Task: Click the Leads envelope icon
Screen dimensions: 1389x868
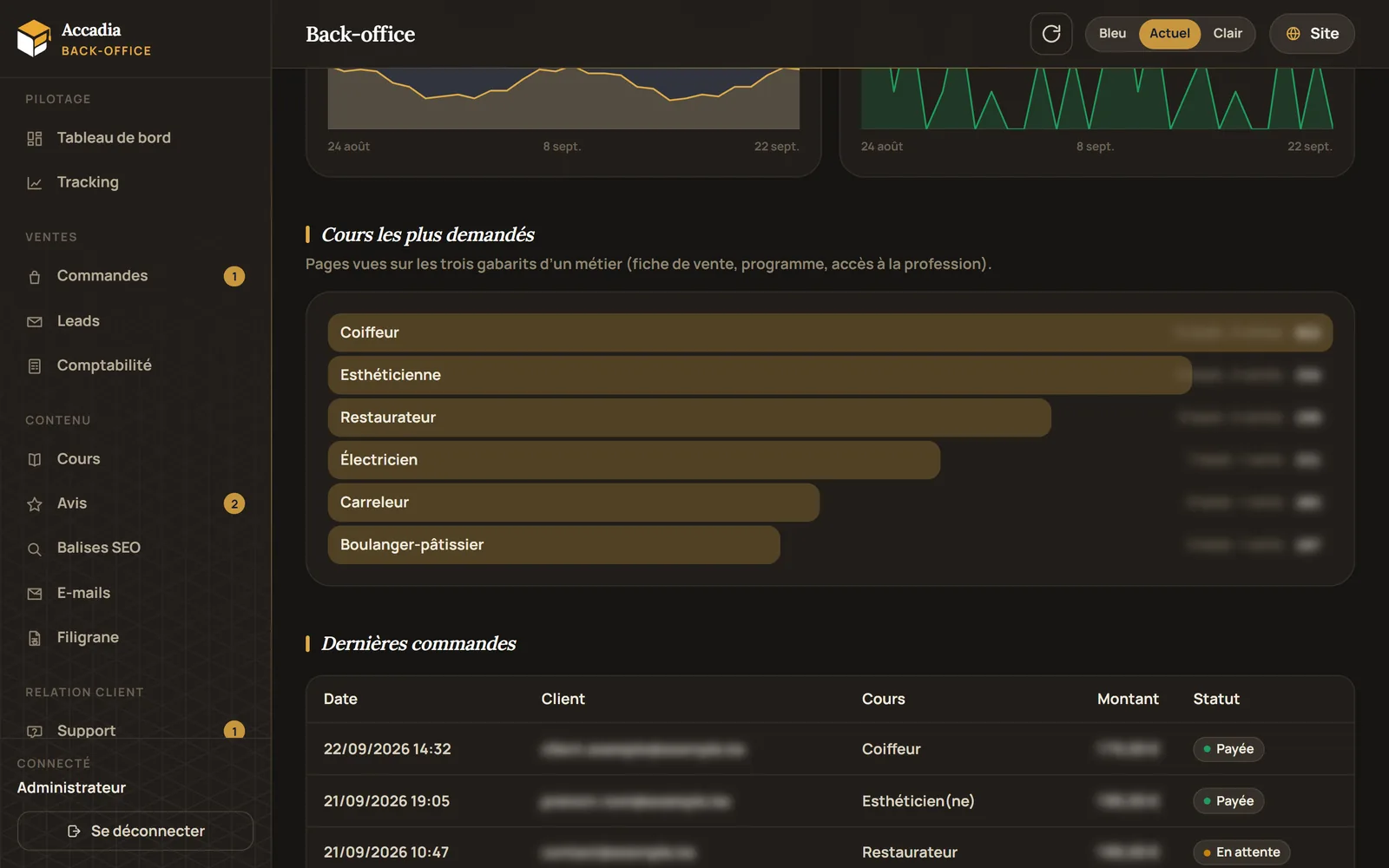Action: (x=35, y=322)
